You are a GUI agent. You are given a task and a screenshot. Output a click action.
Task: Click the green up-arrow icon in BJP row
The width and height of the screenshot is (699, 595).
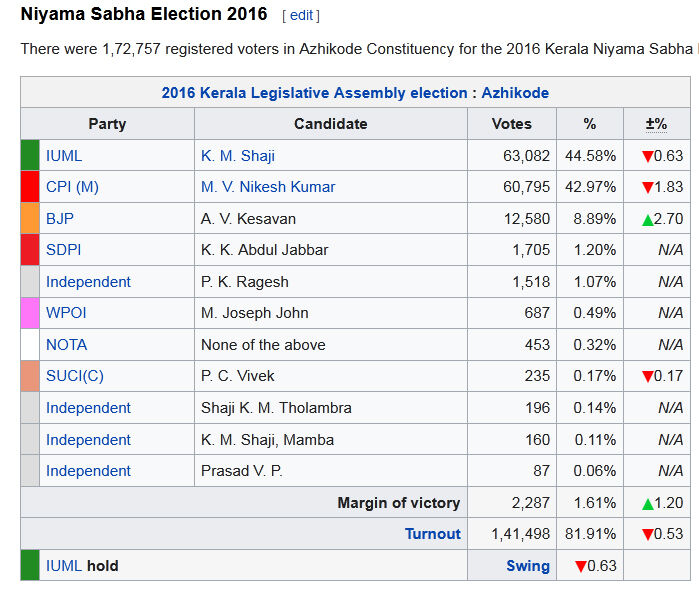[648, 219]
